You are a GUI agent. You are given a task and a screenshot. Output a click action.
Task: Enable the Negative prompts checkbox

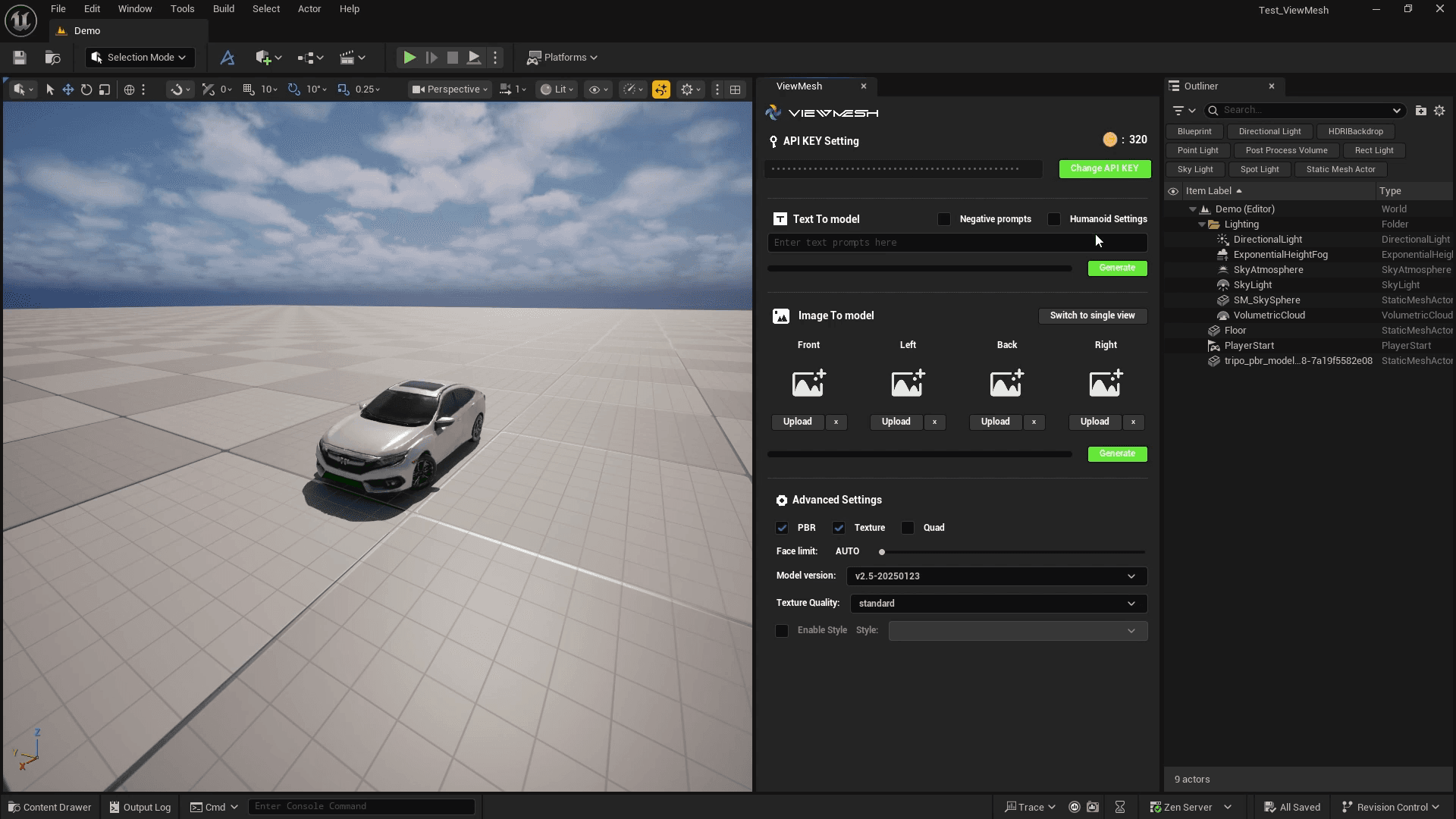click(x=944, y=219)
